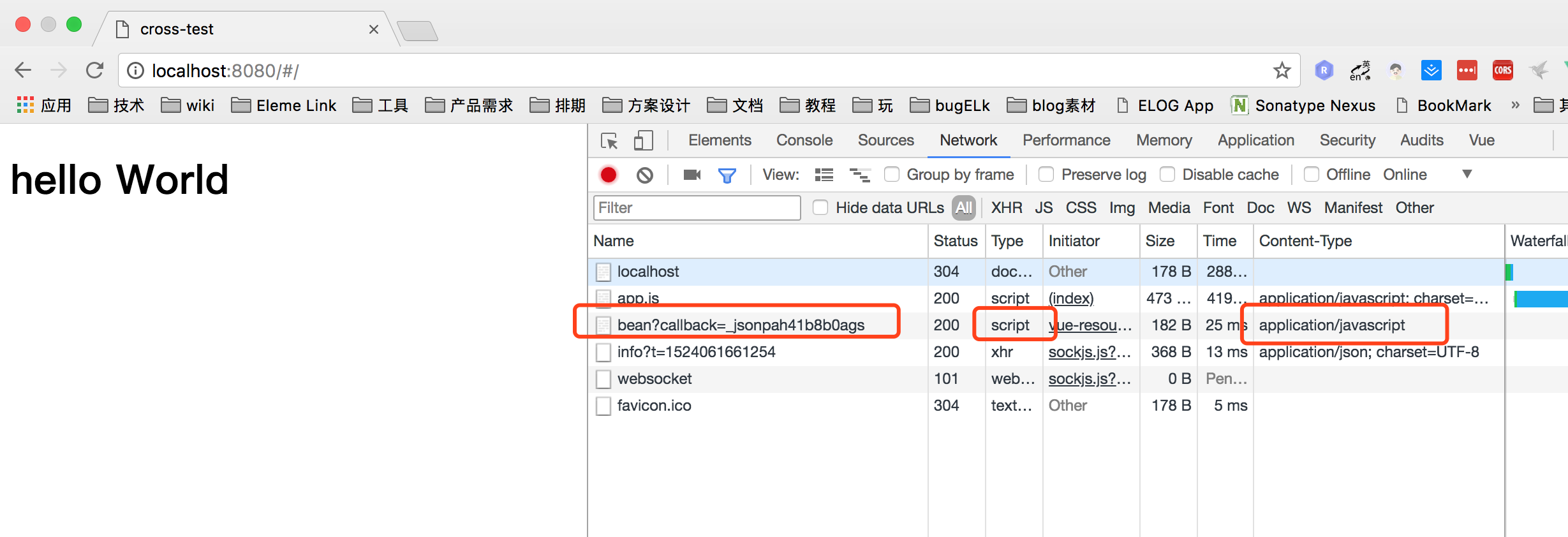
Task: Switch to the Console tab
Action: (x=804, y=140)
